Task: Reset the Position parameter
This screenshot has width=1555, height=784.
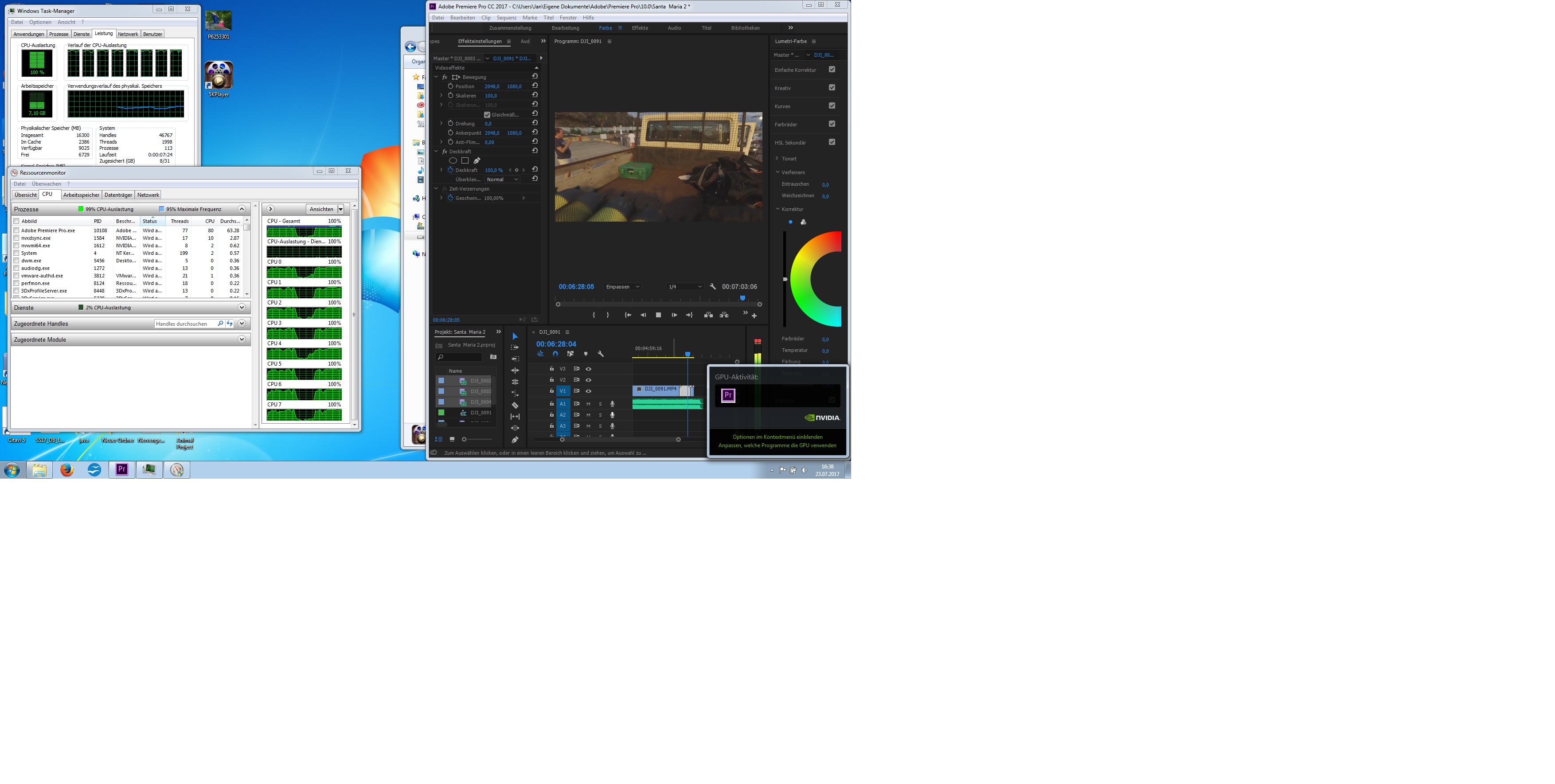Action: tap(535, 86)
